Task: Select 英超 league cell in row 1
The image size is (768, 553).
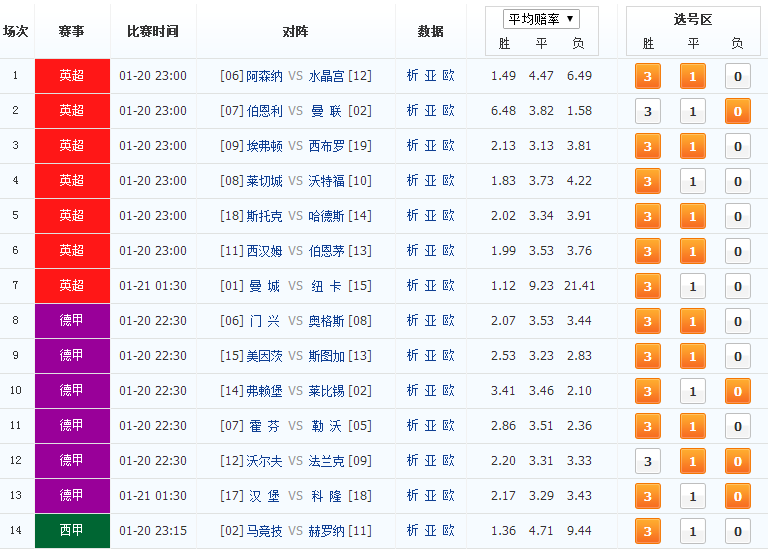Action: pos(72,76)
